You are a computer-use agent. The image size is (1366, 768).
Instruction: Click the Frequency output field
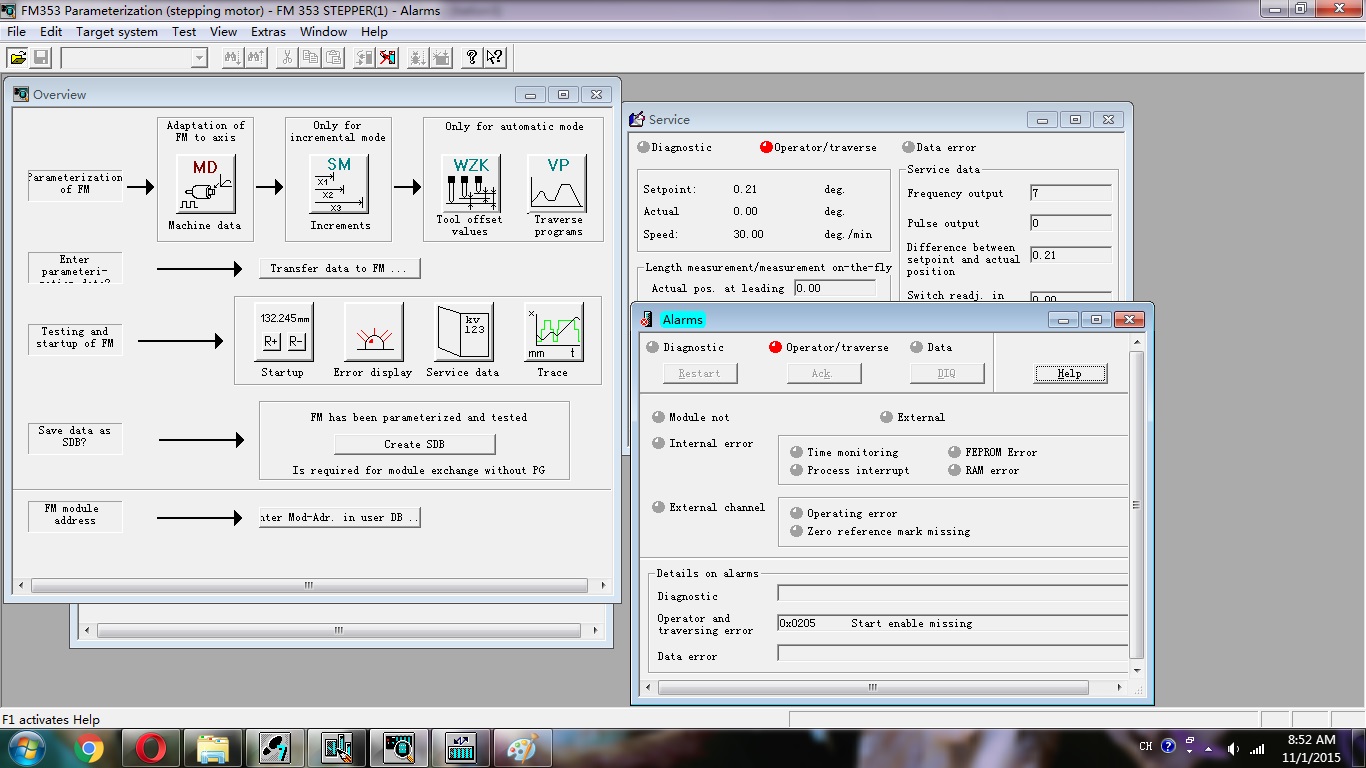coord(1070,193)
